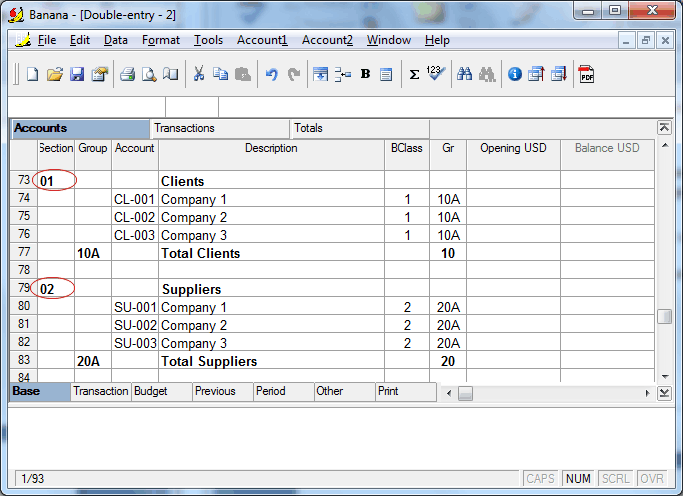Print the document with the printer icon
This screenshot has height=496, width=683.
[127, 74]
